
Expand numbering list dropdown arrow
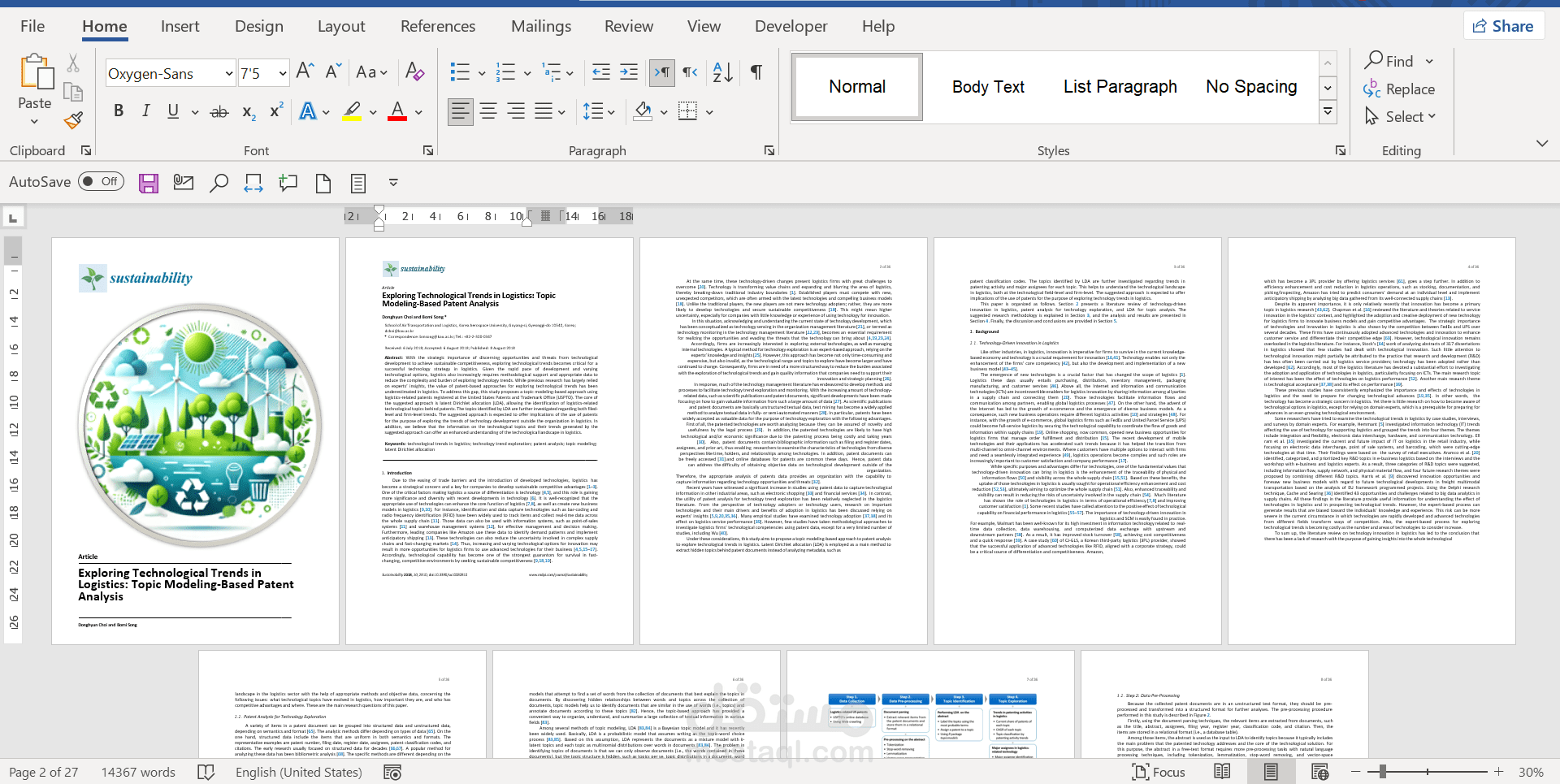coord(527,73)
